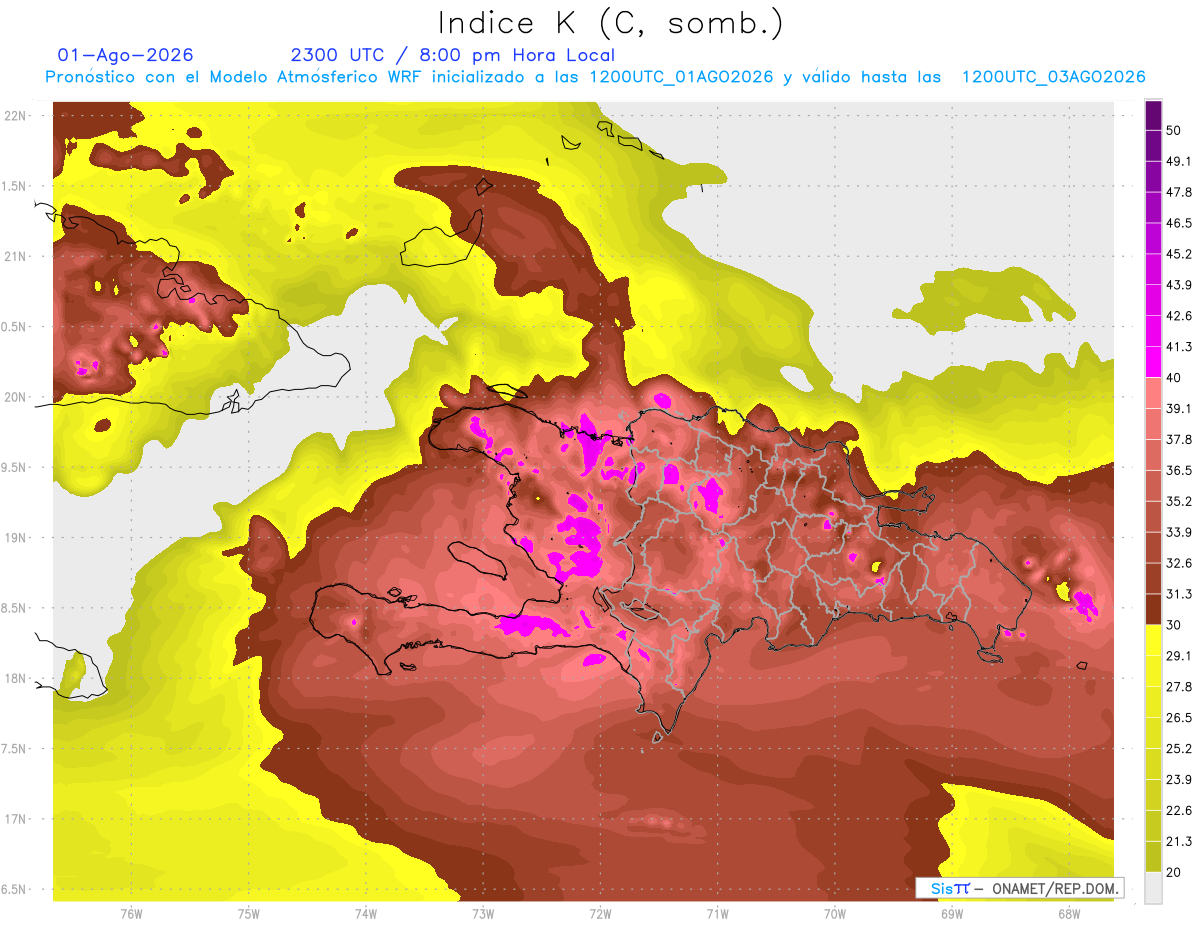Click the colorbar value '41.3'

[1178, 347]
